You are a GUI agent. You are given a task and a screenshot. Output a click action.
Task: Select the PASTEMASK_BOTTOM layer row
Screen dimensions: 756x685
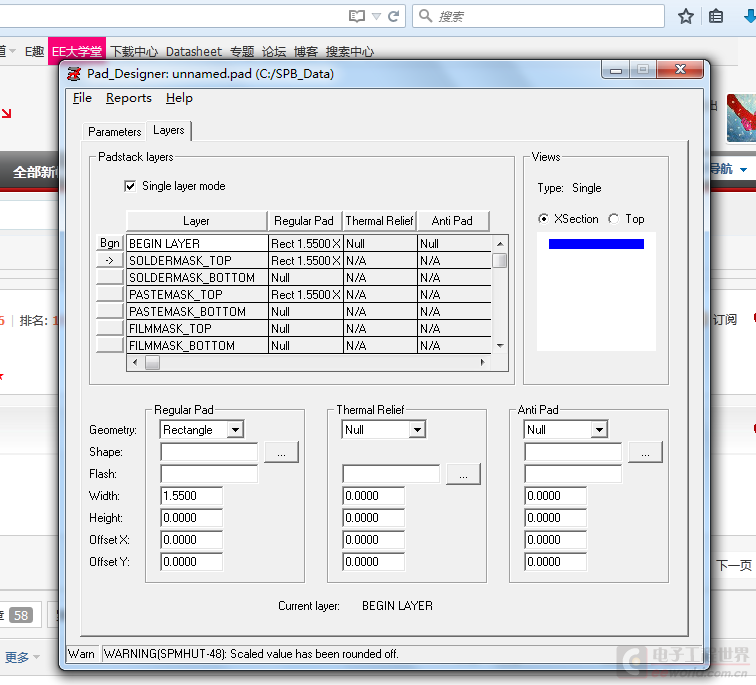tap(309, 312)
